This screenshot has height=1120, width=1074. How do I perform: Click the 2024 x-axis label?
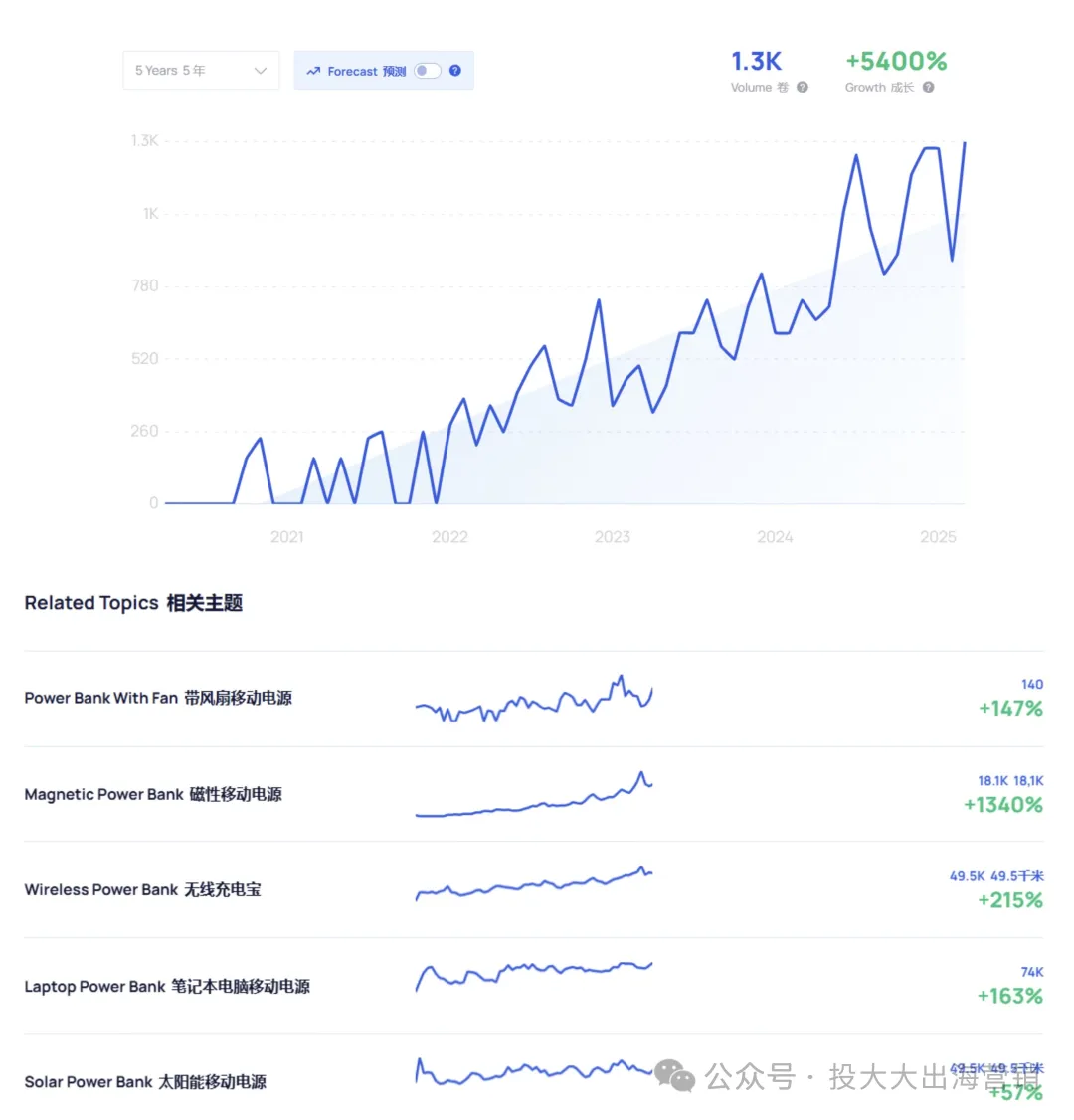pyautogui.click(x=775, y=536)
